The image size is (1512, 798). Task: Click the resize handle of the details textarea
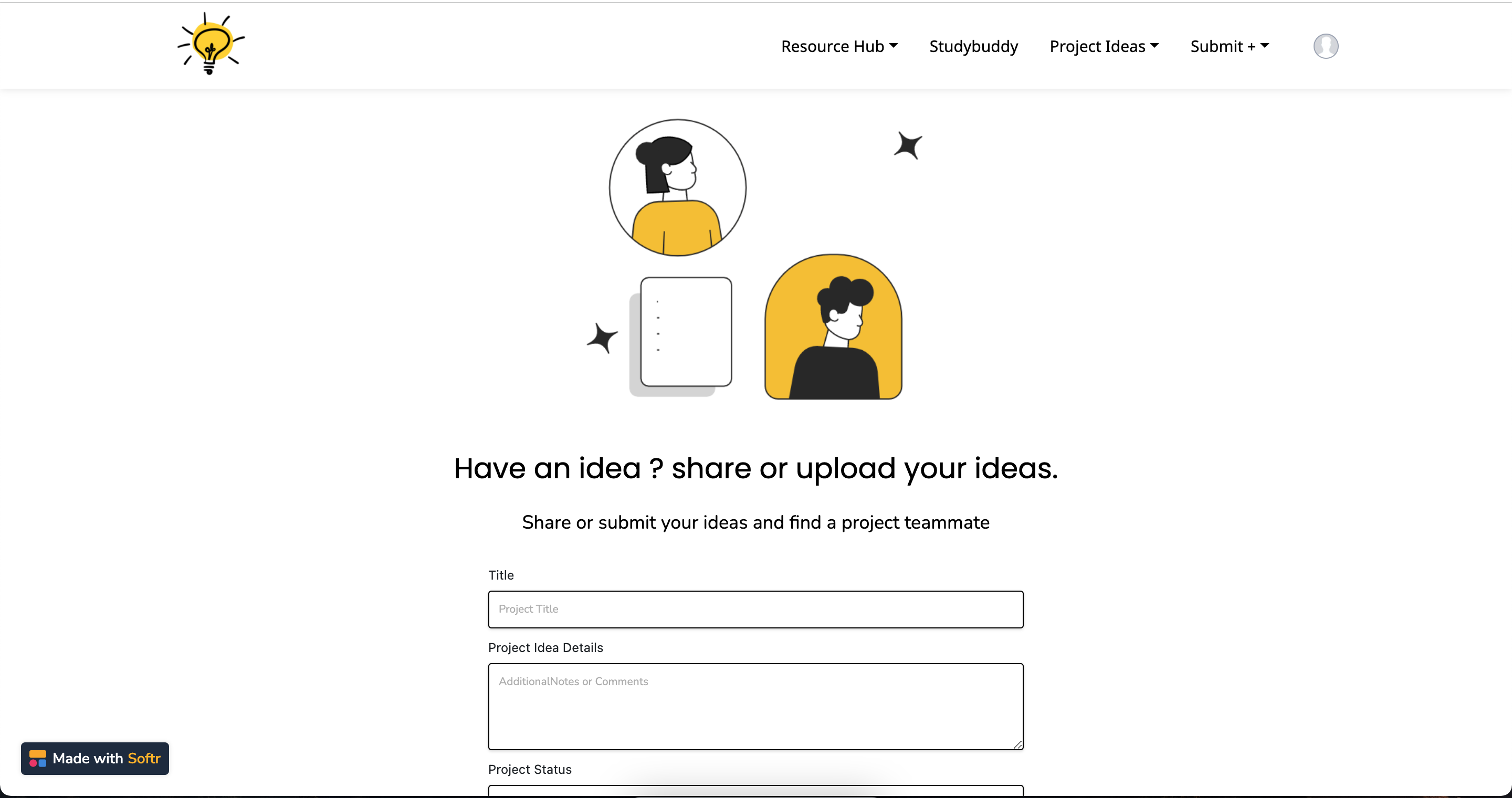tap(1018, 744)
